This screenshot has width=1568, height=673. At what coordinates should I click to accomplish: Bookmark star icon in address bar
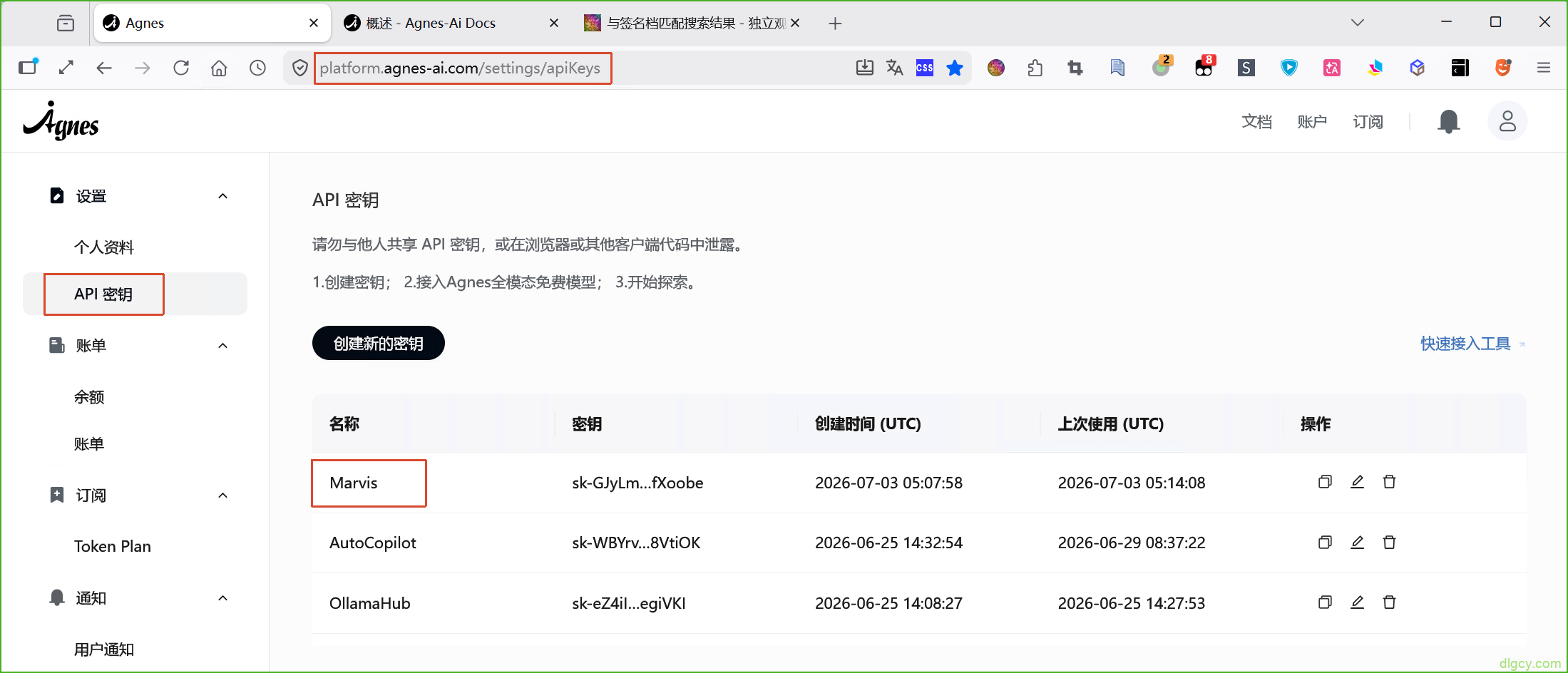click(955, 68)
